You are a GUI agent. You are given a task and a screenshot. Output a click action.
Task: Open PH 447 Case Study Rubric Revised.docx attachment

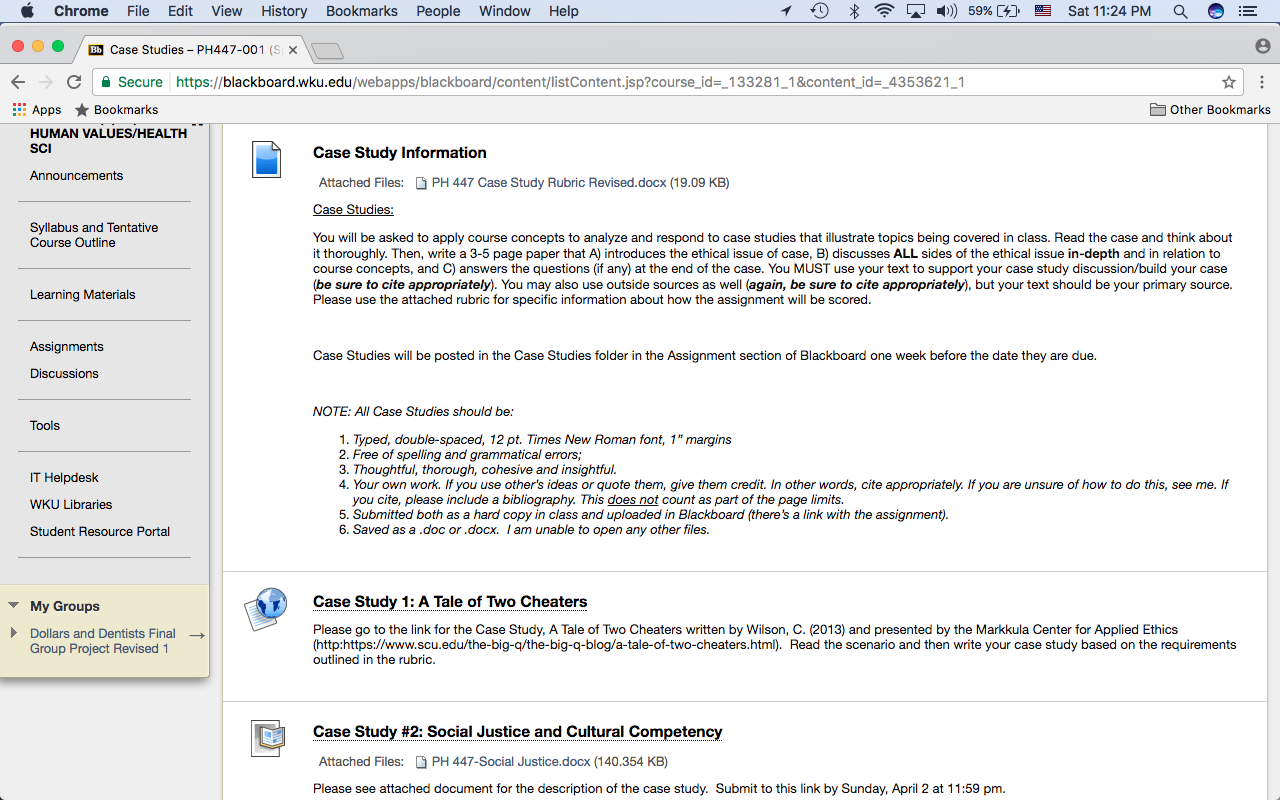[548, 183]
